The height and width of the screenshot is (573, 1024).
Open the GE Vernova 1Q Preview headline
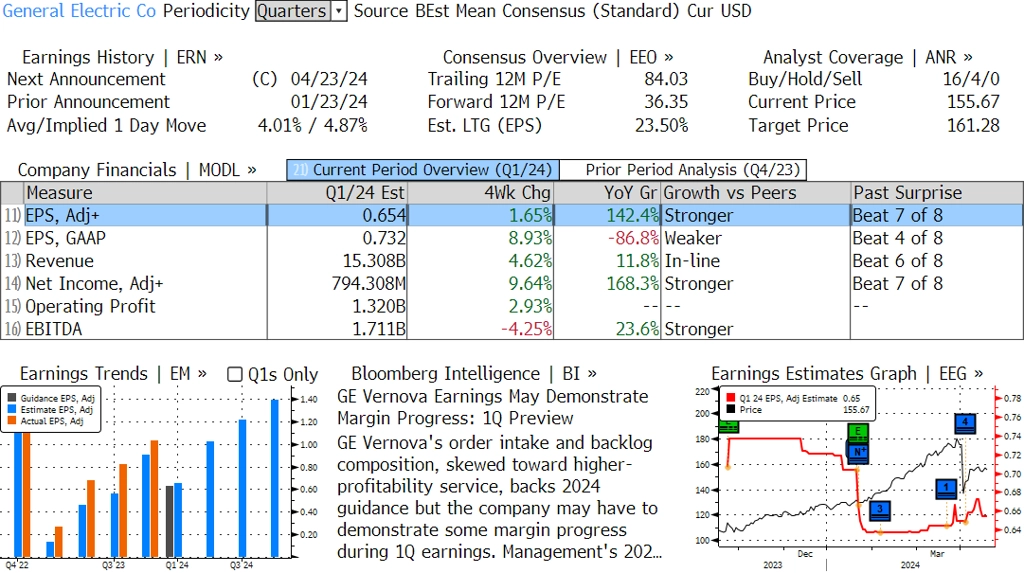(492, 407)
